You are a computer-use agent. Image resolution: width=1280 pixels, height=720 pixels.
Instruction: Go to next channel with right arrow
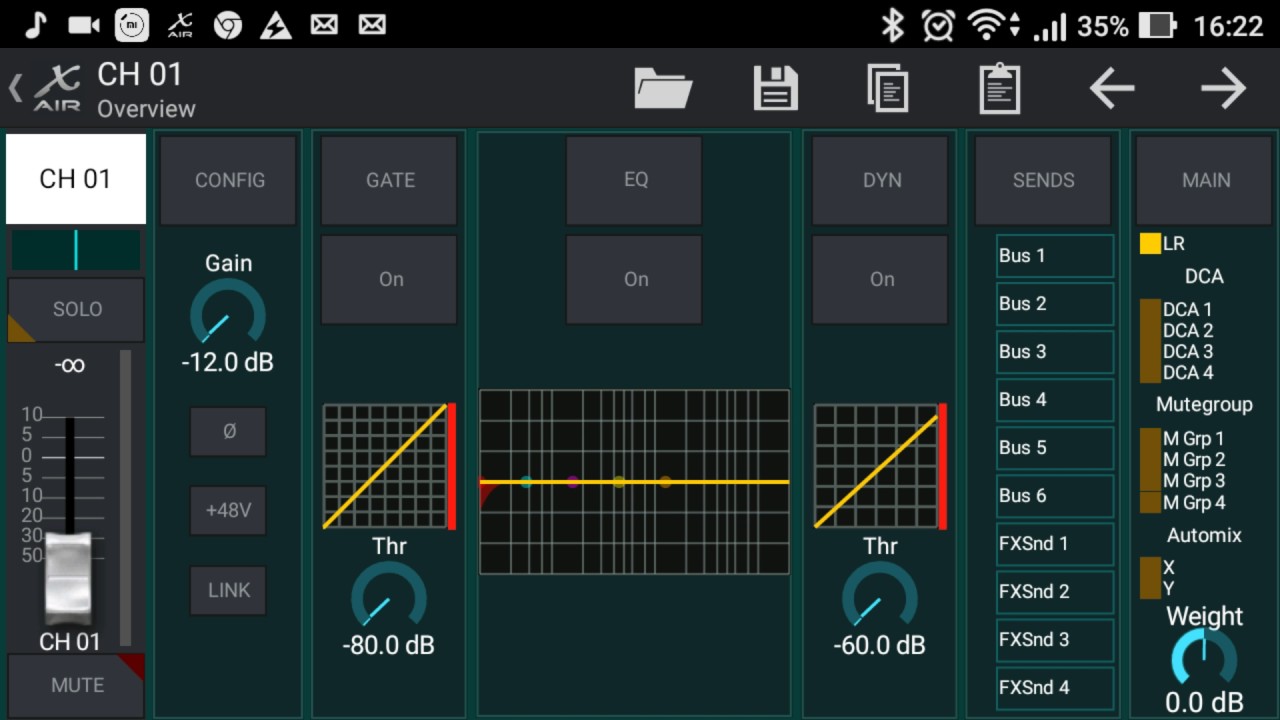pos(1223,89)
